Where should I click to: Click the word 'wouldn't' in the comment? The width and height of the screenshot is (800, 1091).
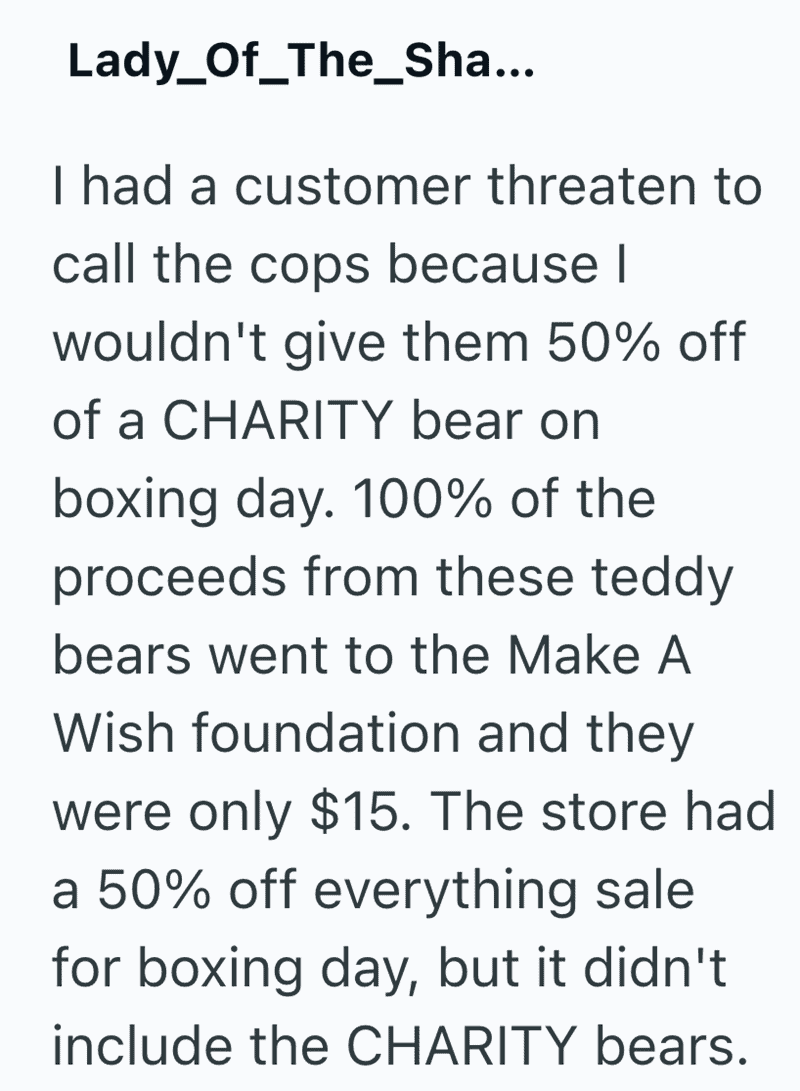161,342
